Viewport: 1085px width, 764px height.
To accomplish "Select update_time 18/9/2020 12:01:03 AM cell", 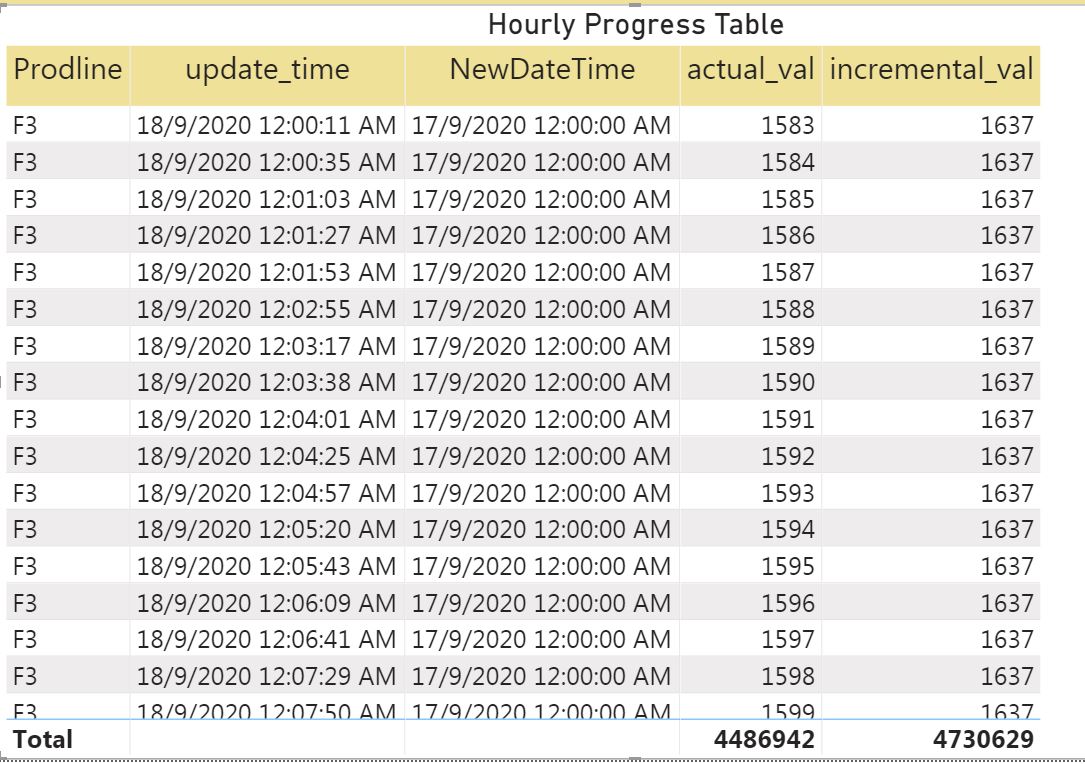I will click(266, 199).
